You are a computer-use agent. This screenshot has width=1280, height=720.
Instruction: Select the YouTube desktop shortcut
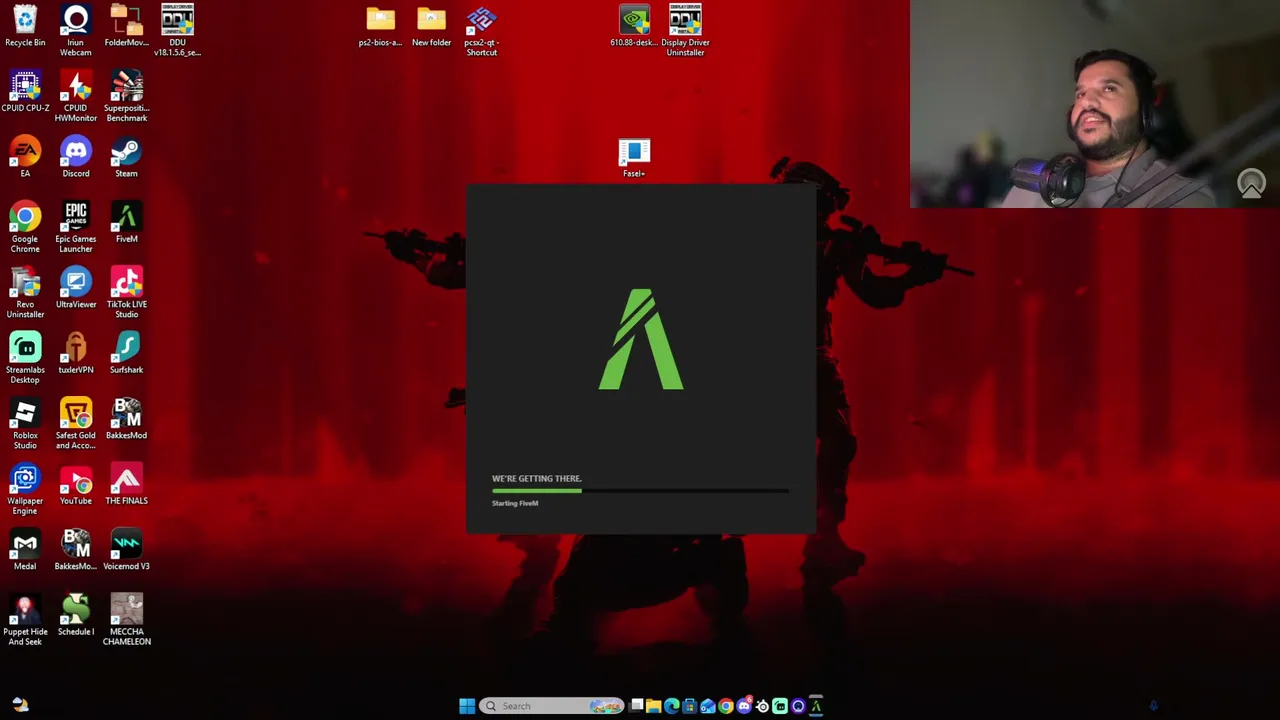click(76, 485)
